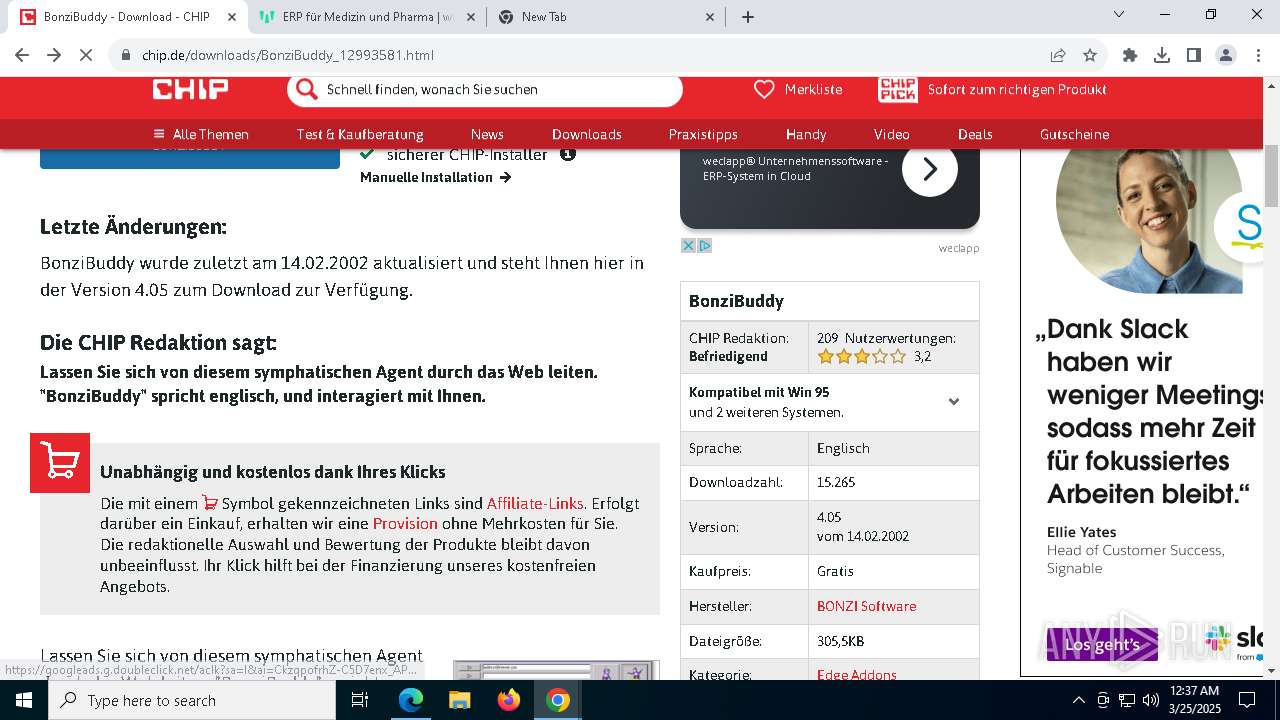Open the Affiliate-Links link
Image resolution: width=1280 pixels, height=720 pixels.
(535, 503)
